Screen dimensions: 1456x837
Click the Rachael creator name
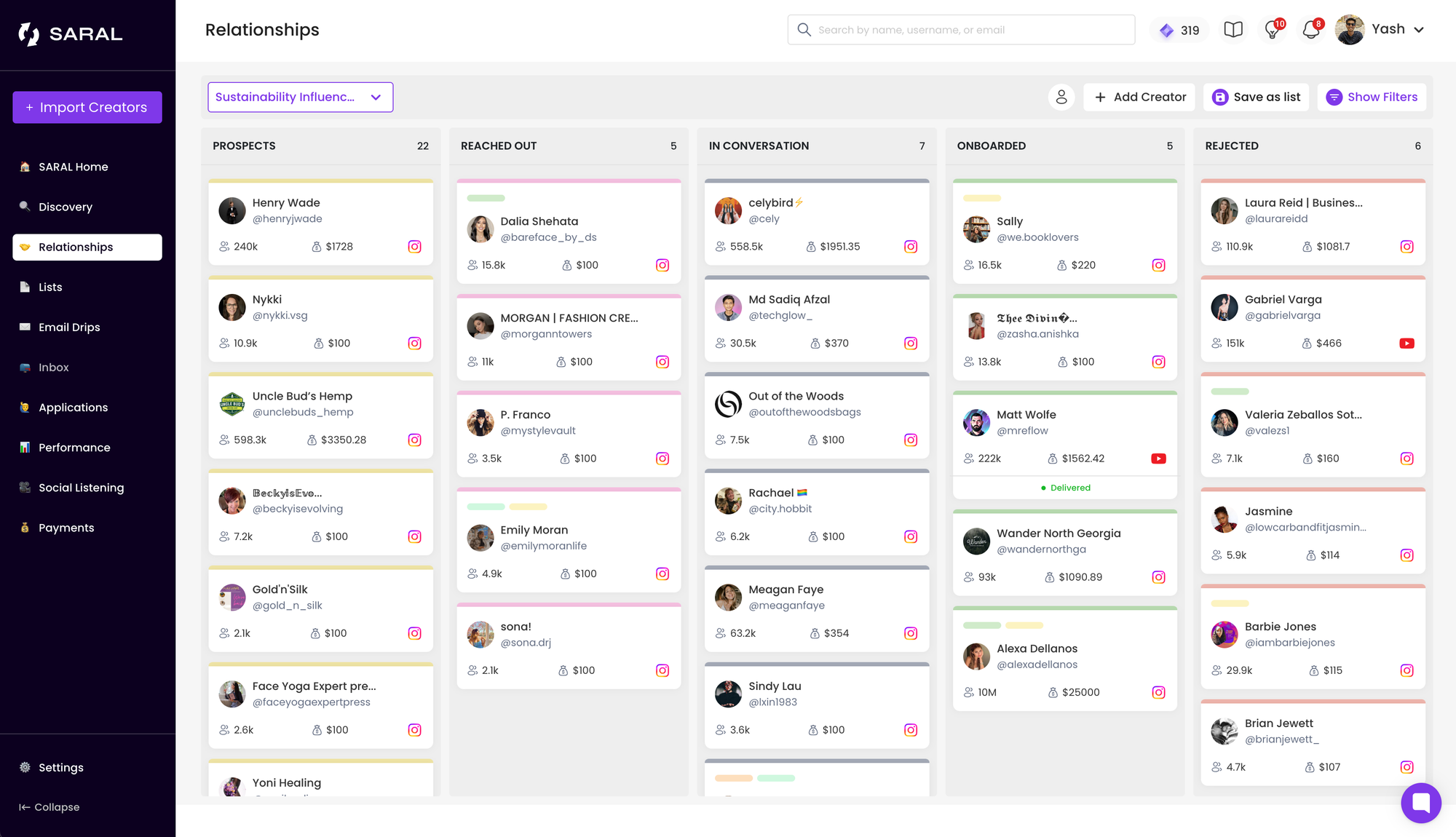click(x=771, y=493)
